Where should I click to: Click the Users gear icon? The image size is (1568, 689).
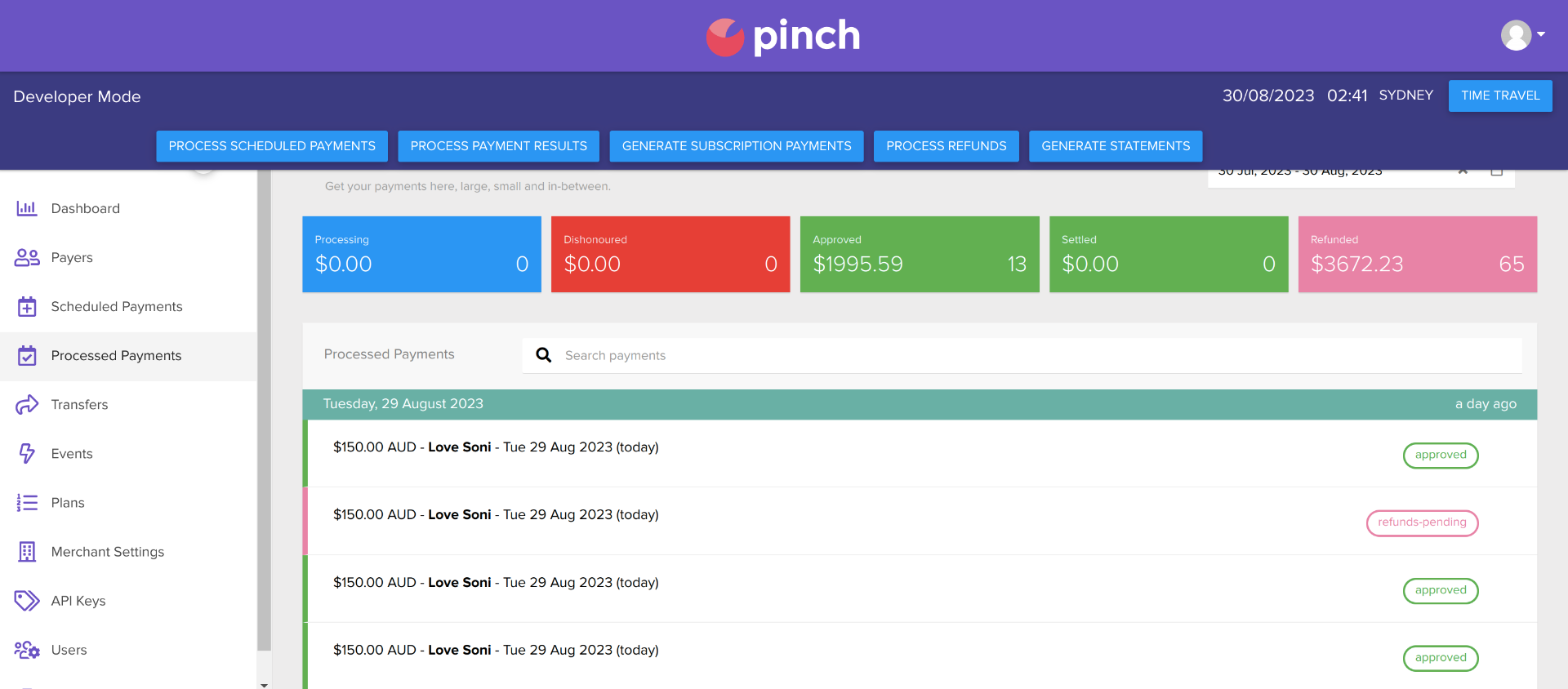[27, 650]
